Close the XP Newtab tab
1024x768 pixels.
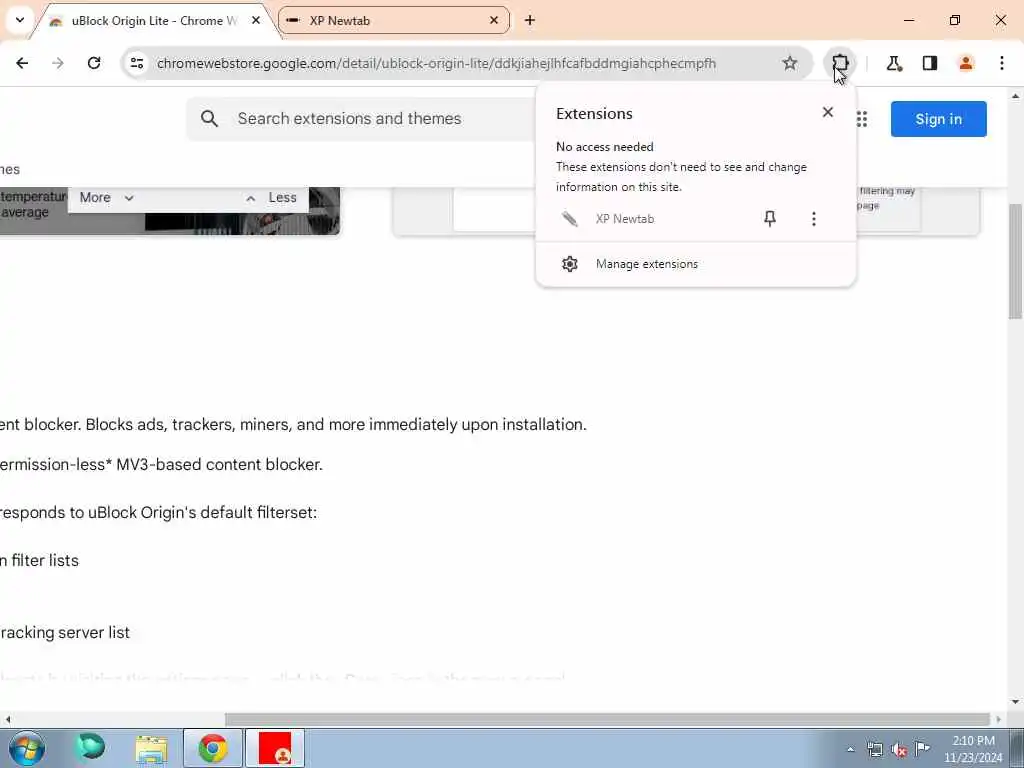[x=494, y=21]
